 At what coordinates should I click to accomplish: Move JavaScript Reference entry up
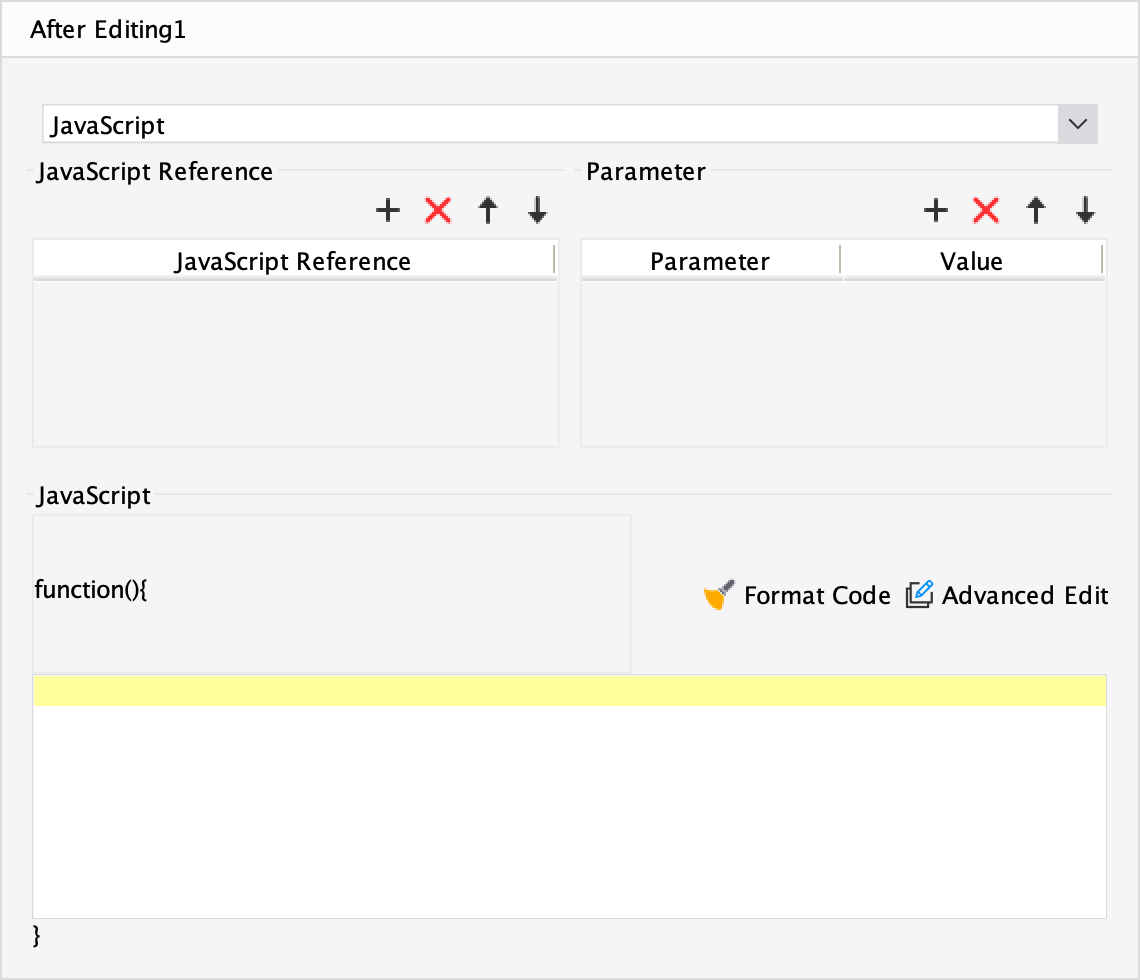(x=488, y=211)
